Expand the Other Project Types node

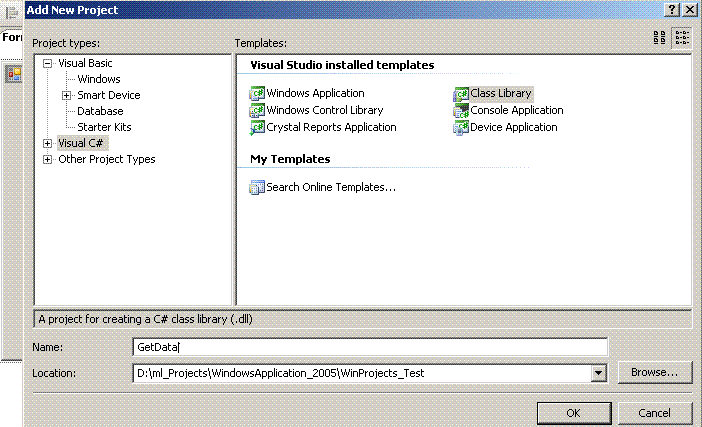coord(47,159)
